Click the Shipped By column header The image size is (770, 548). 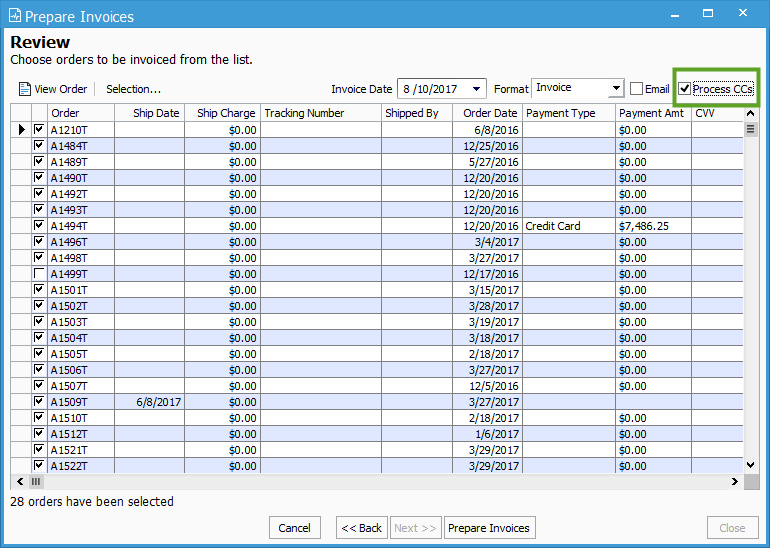pos(417,113)
